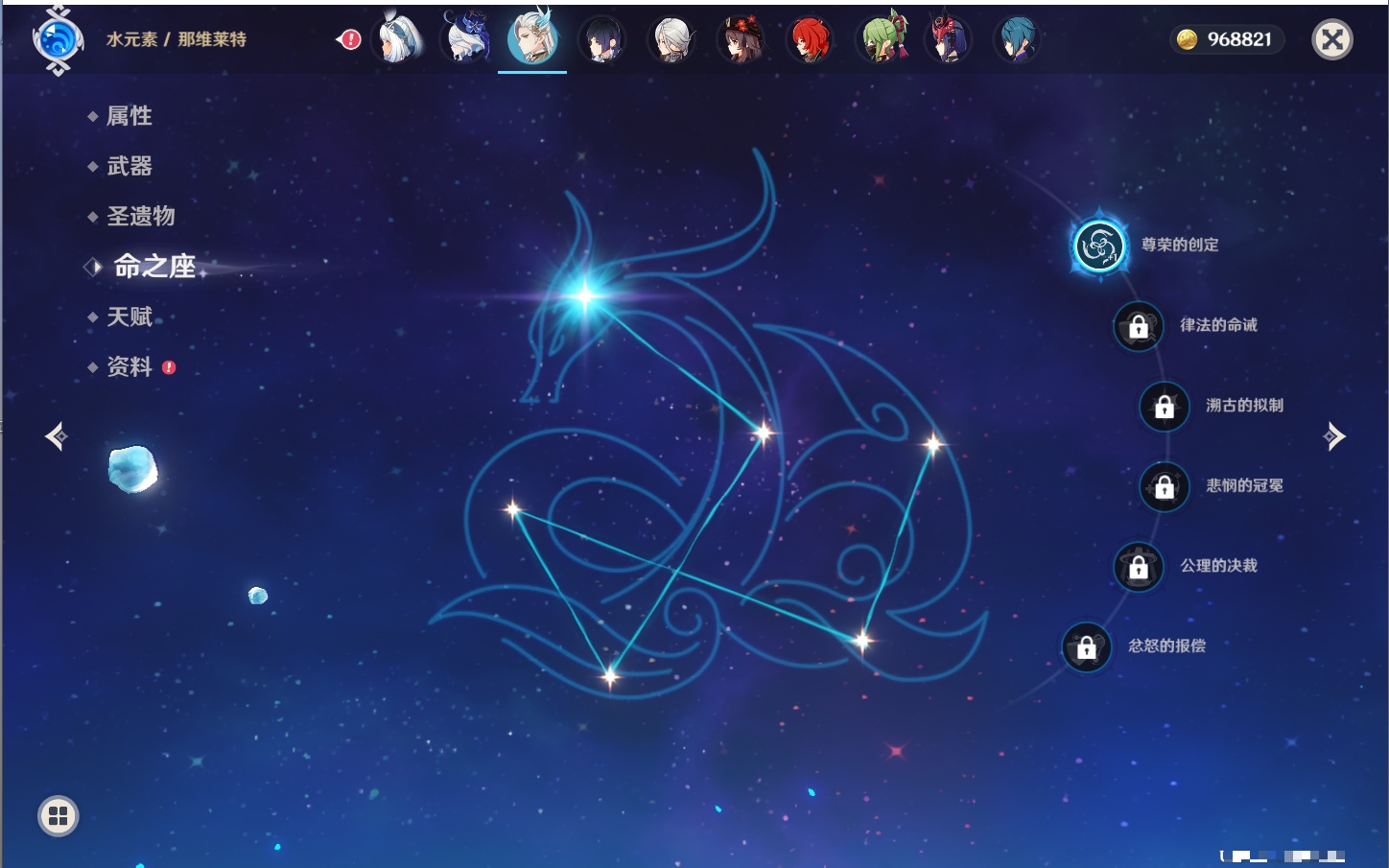The height and width of the screenshot is (868, 1389).
Task: Select the avatar wearing a red tengu mask
Action: coord(948,39)
